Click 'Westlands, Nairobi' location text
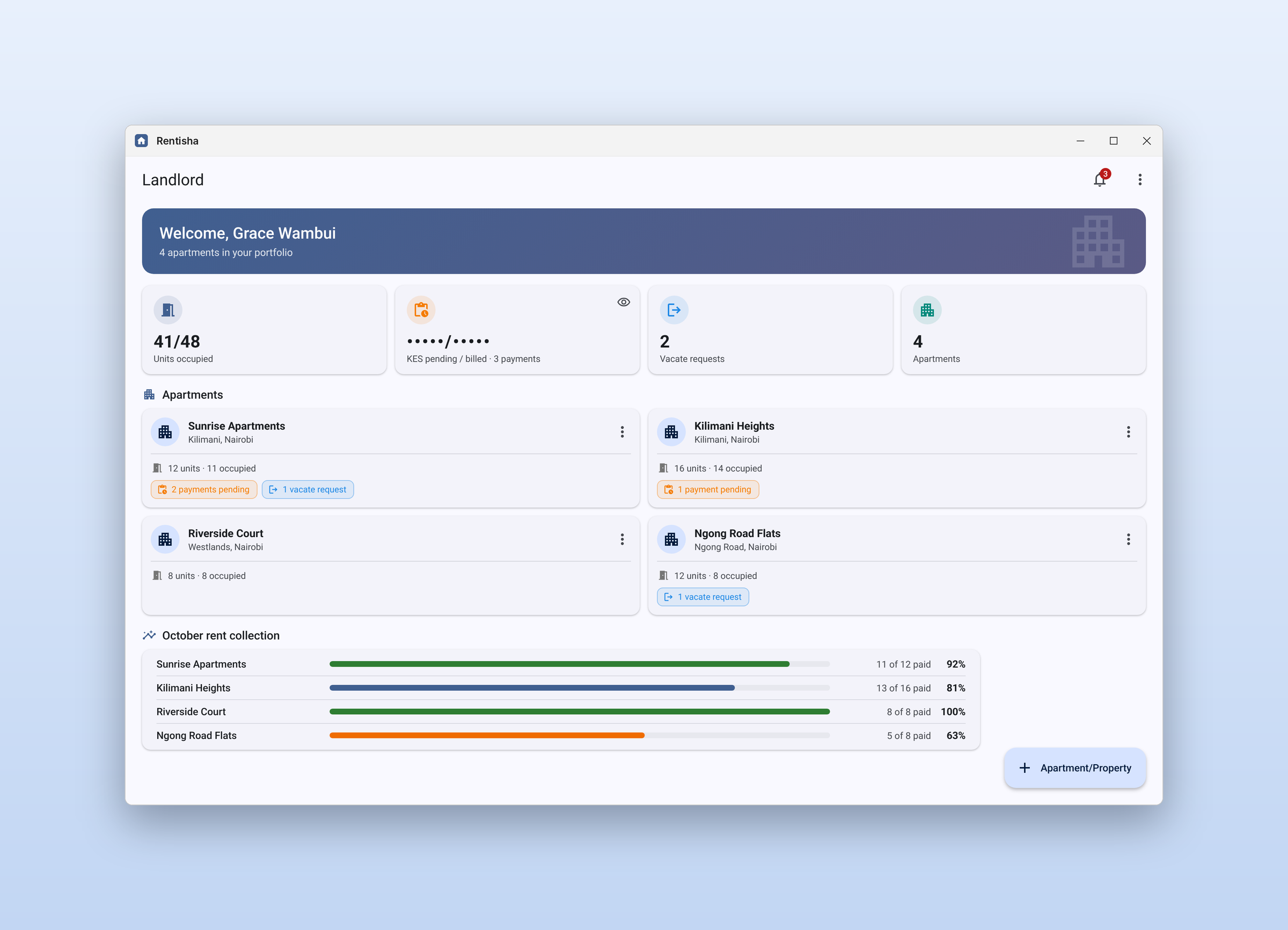The height and width of the screenshot is (930, 1288). [225, 547]
